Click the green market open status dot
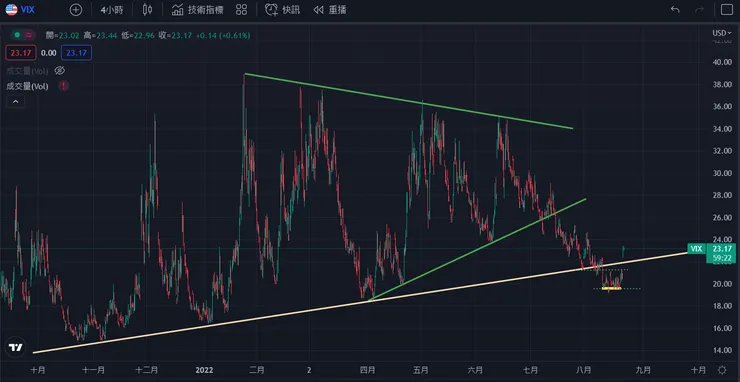The image size is (740, 382). click(x=17, y=35)
